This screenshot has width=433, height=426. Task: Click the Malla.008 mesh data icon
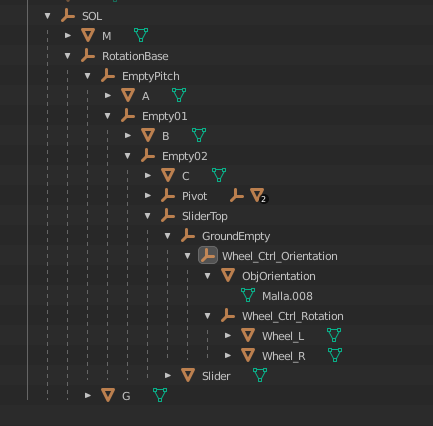(x=248, y=295)
